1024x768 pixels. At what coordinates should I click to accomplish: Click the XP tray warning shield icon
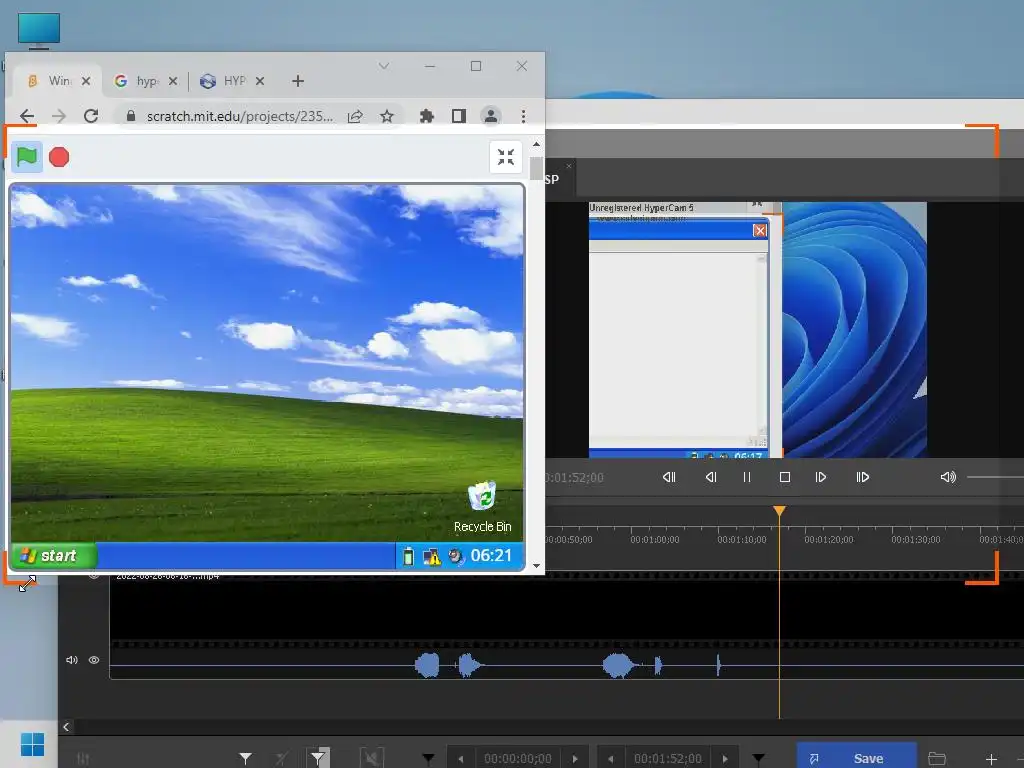pyautogui.click(x=432, y=556)
